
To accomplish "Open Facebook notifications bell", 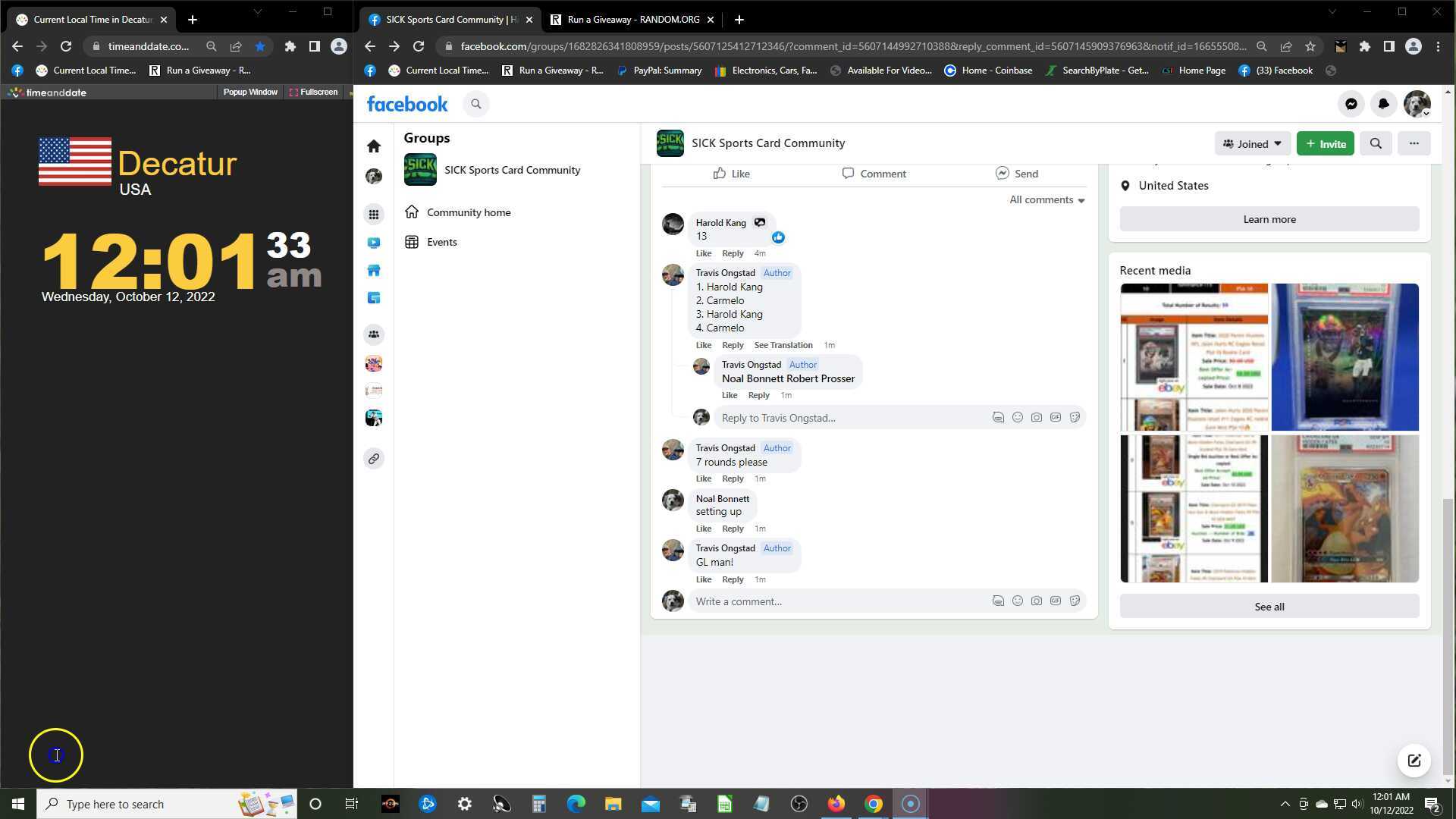I will click(x=1383, y=105).
